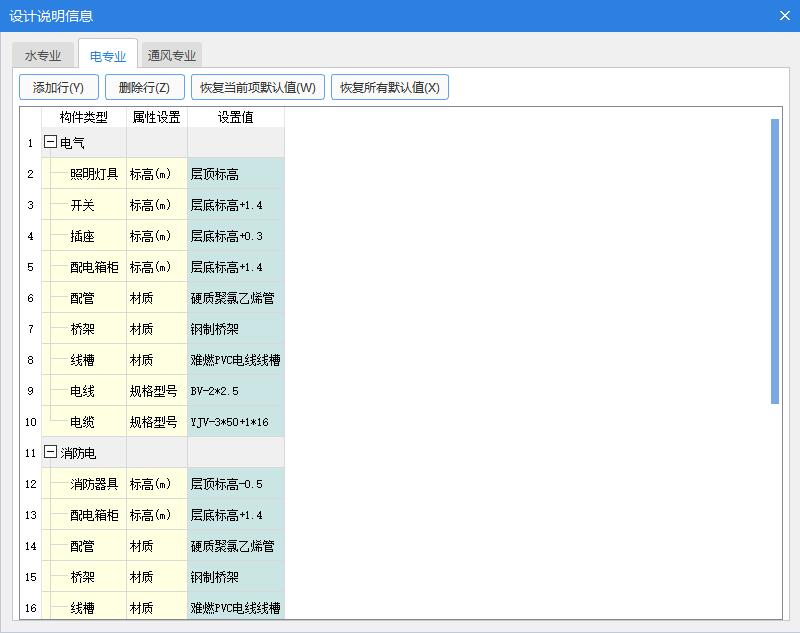
Task: Click the 电缆 value YJV-3*50+1*16
Action: click(235, 422)
